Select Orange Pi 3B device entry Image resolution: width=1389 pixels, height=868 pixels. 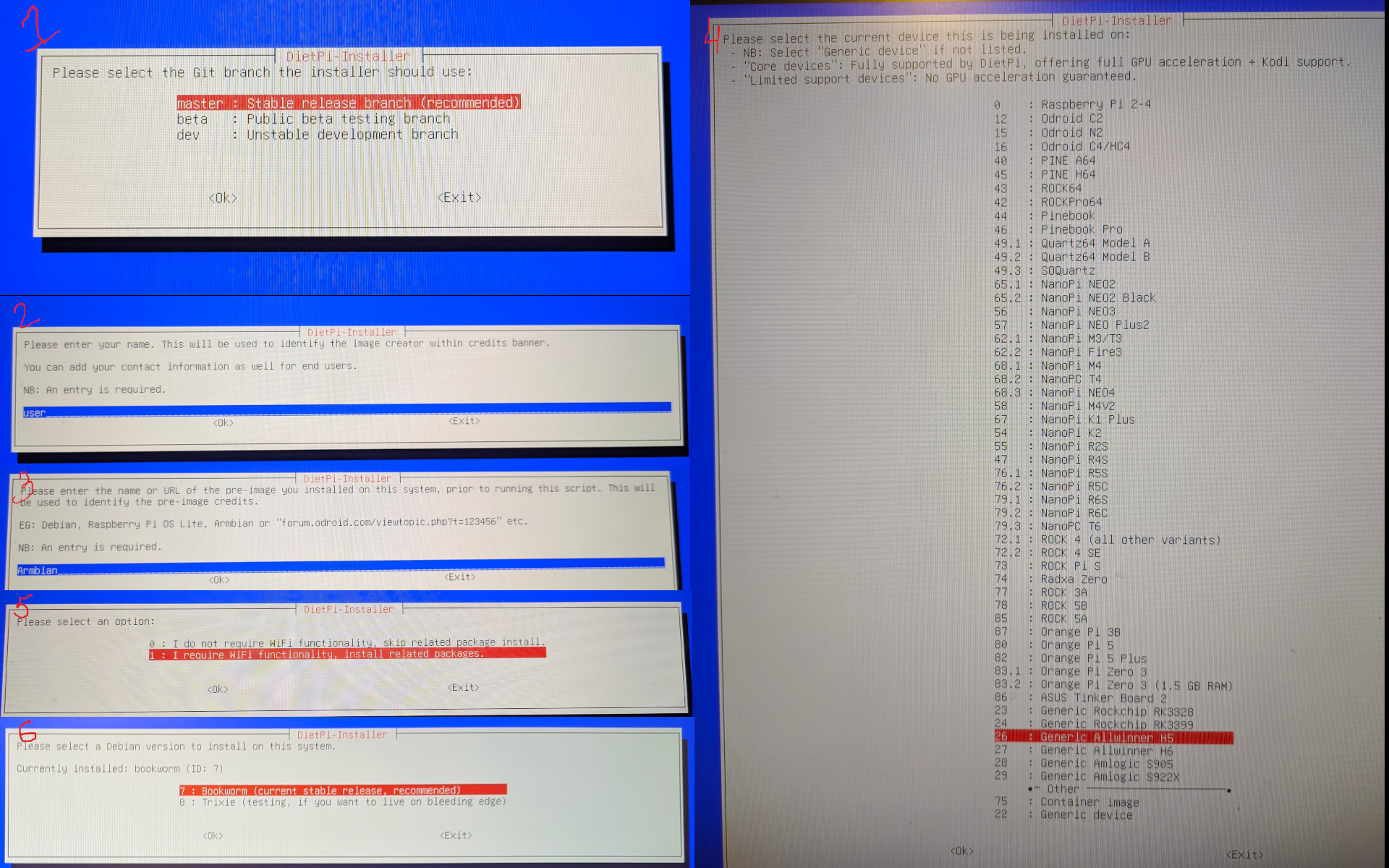coord(1058,631)
